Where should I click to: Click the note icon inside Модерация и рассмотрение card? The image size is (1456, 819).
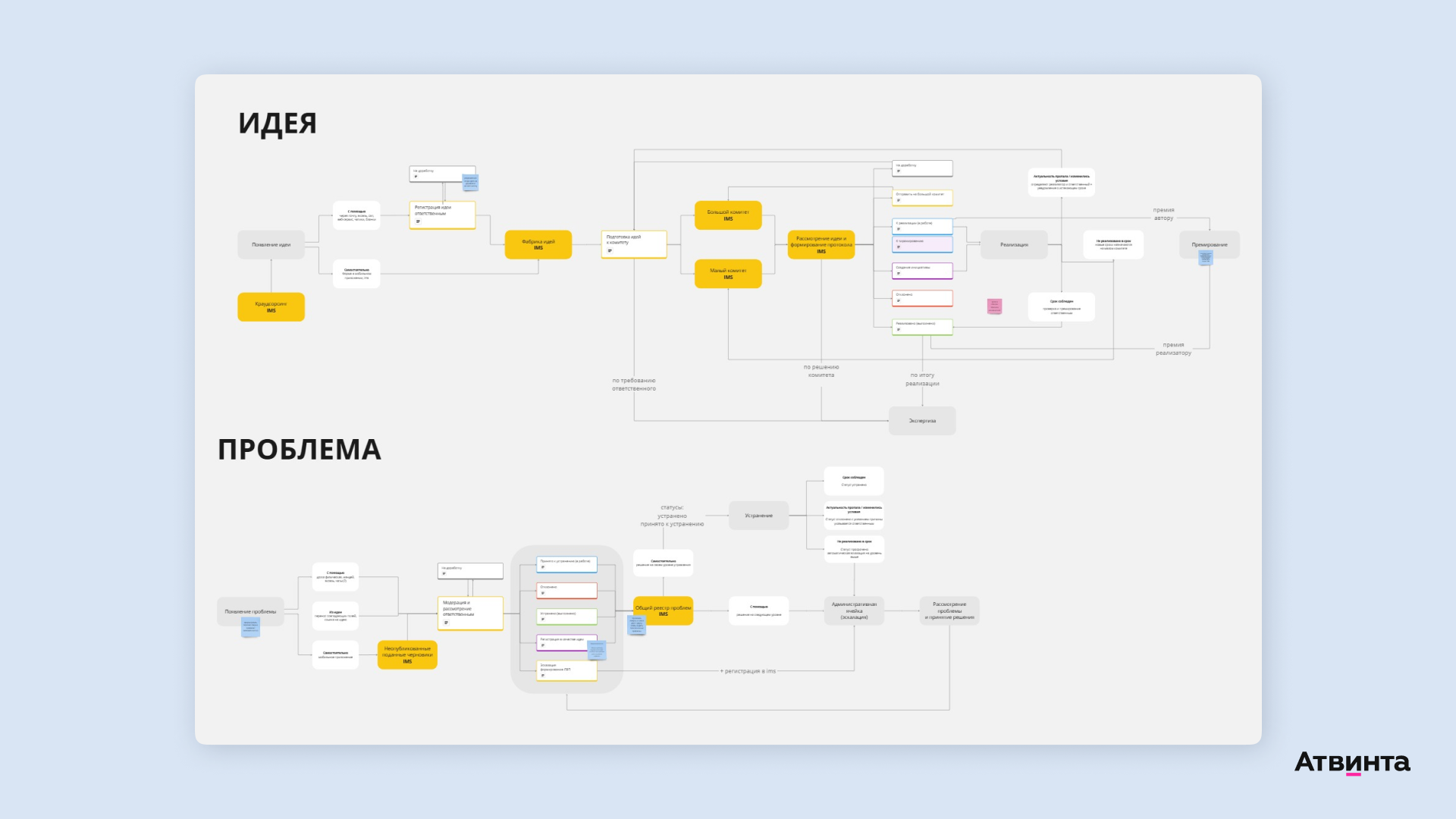point(446,623)
